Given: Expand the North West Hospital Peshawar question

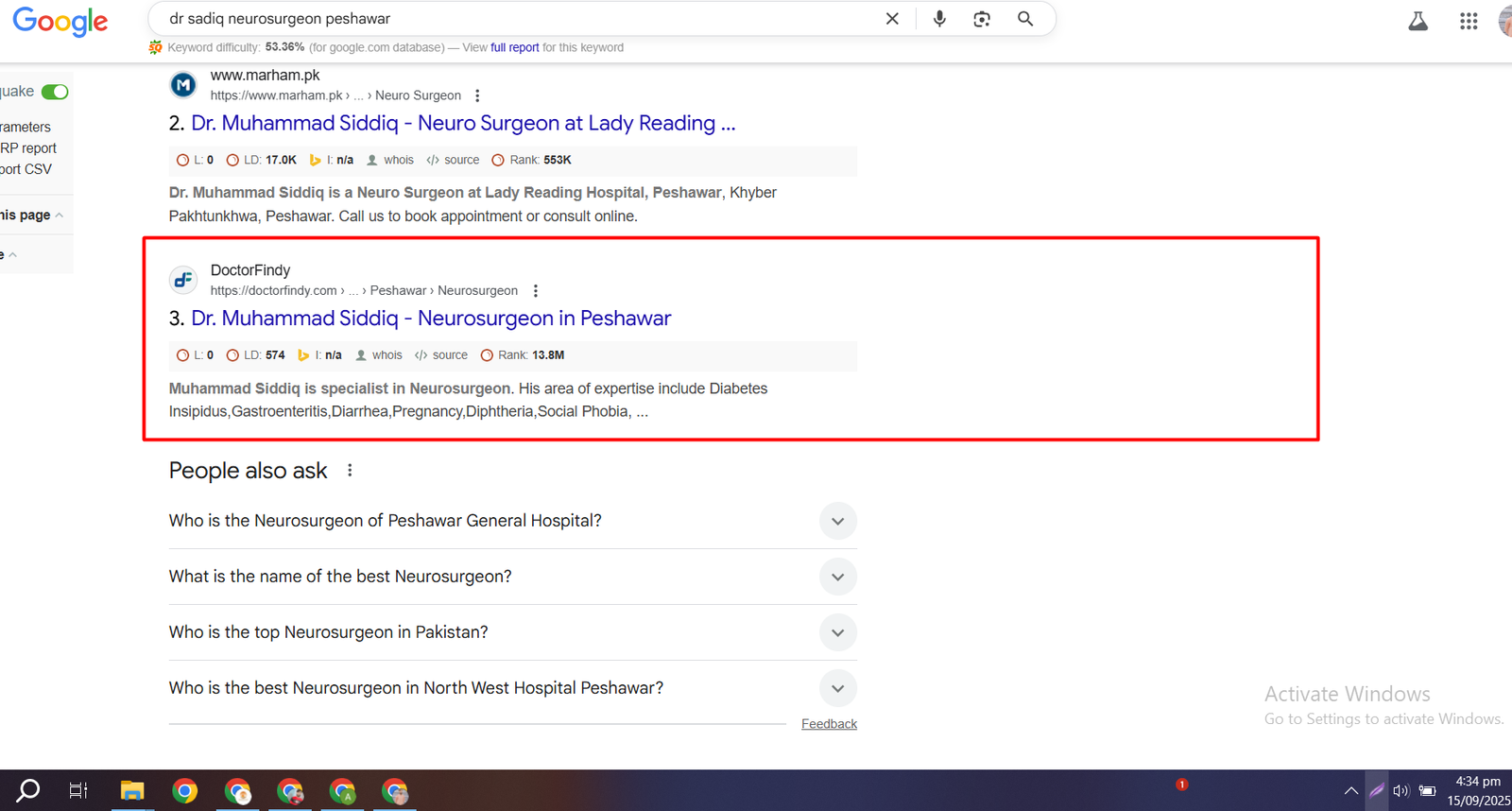Looking at the screenshot, I should [837, 688].
